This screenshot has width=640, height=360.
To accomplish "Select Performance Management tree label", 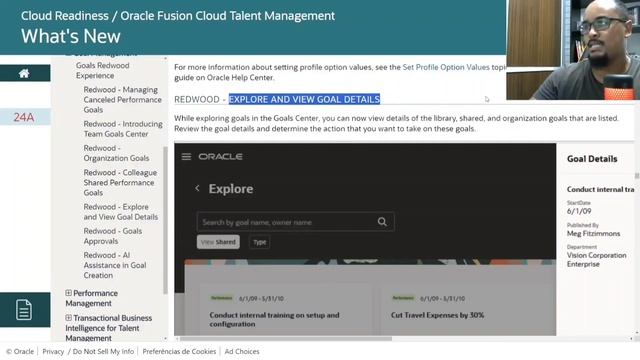I will point(91,298).
